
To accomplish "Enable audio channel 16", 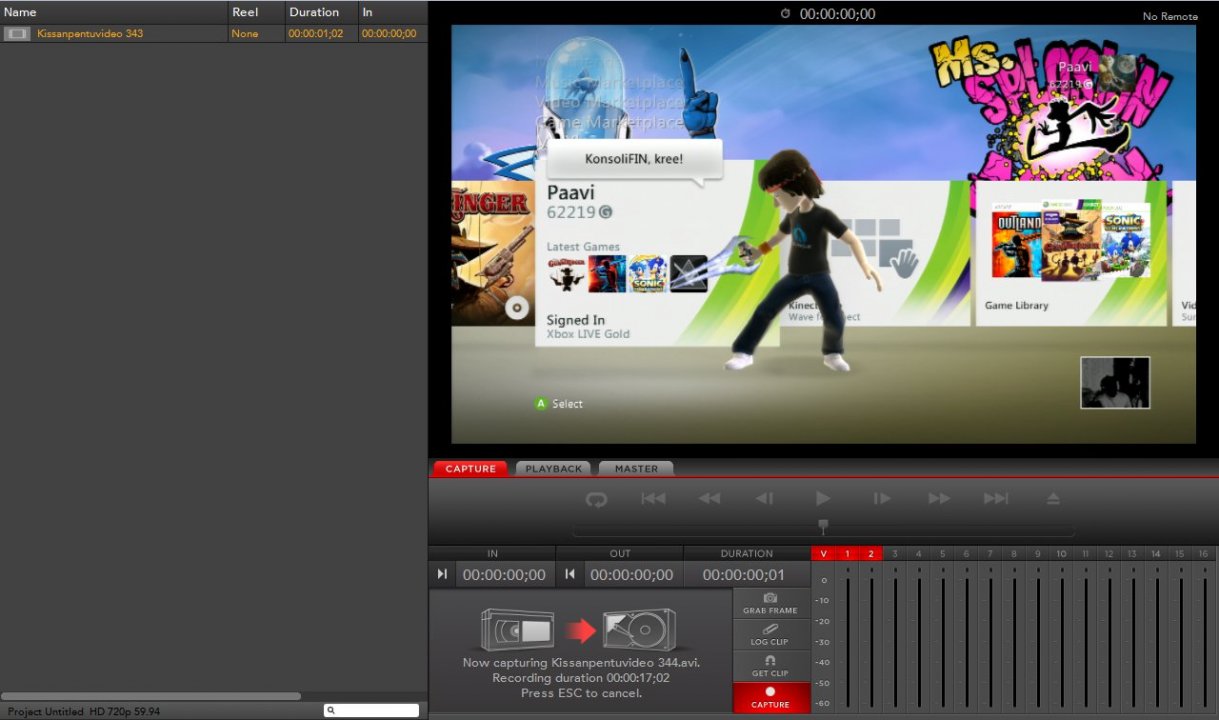I will 1203,554.
